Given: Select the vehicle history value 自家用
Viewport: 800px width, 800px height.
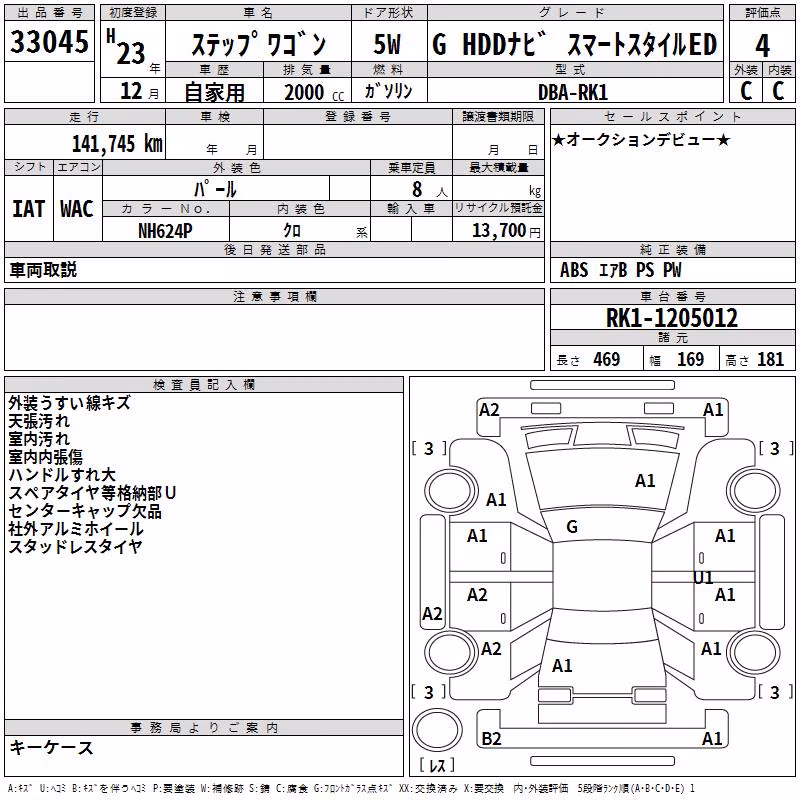Looking at the screenshot, I should (x=214, y=92).
